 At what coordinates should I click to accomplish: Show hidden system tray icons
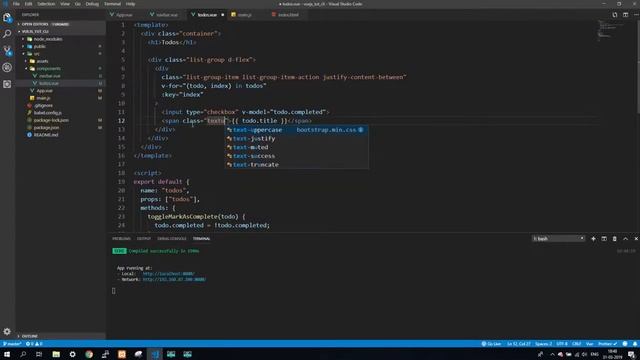[552, 354]
